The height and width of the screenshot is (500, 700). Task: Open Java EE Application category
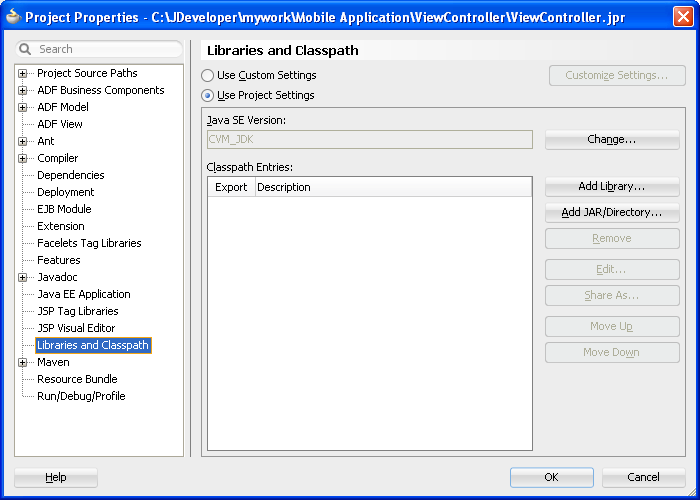tap(83, 294)
